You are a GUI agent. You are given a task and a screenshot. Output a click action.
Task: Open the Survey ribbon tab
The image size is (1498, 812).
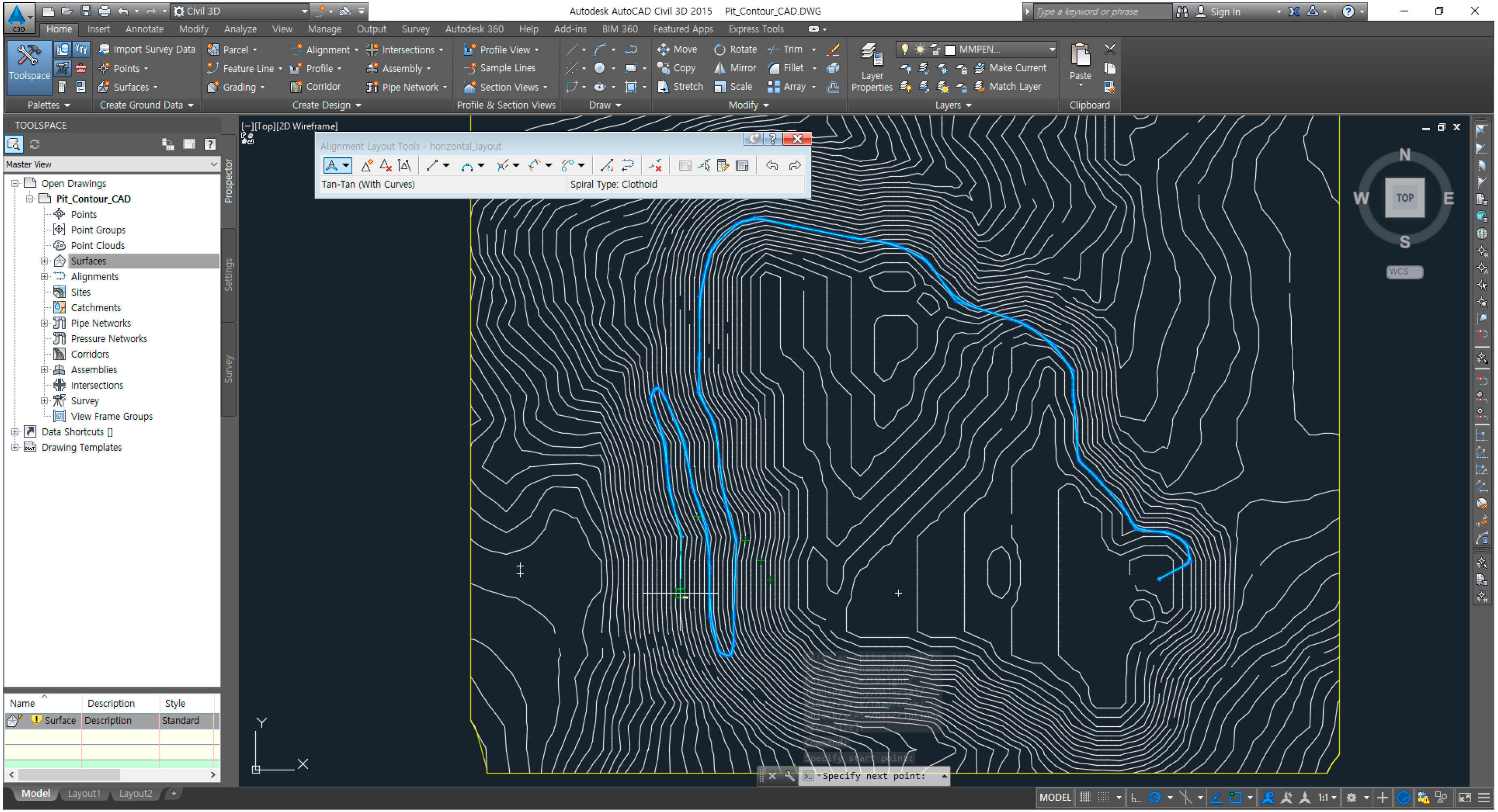click(415, 29)
